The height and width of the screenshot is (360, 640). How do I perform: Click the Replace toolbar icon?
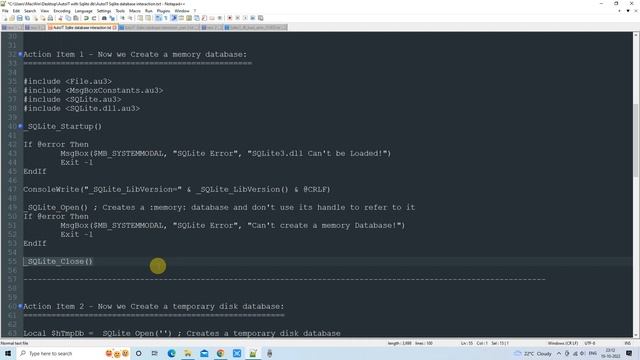tap(112, 18)
